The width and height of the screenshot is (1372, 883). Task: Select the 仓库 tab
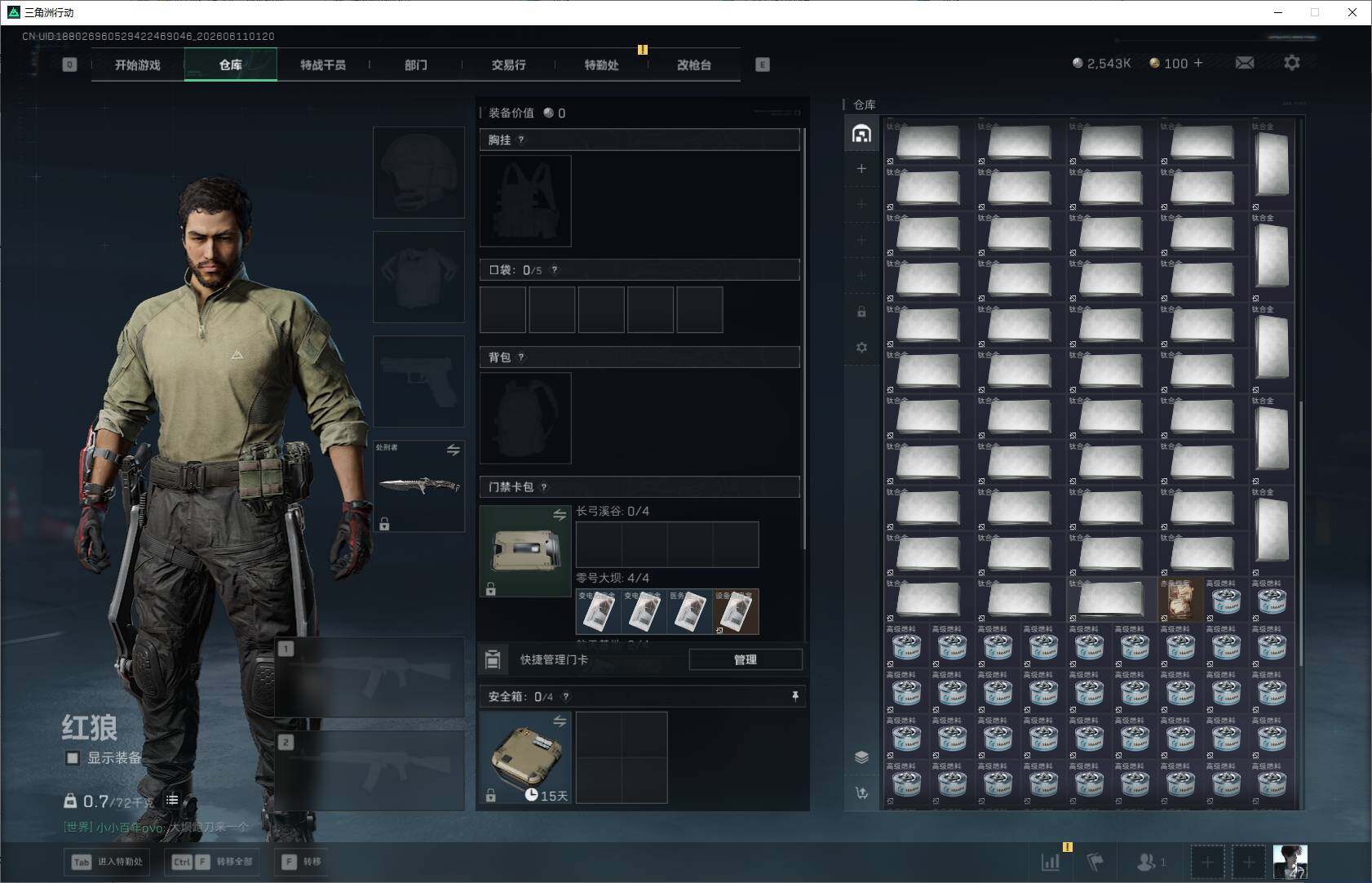[x=231, y=64]
